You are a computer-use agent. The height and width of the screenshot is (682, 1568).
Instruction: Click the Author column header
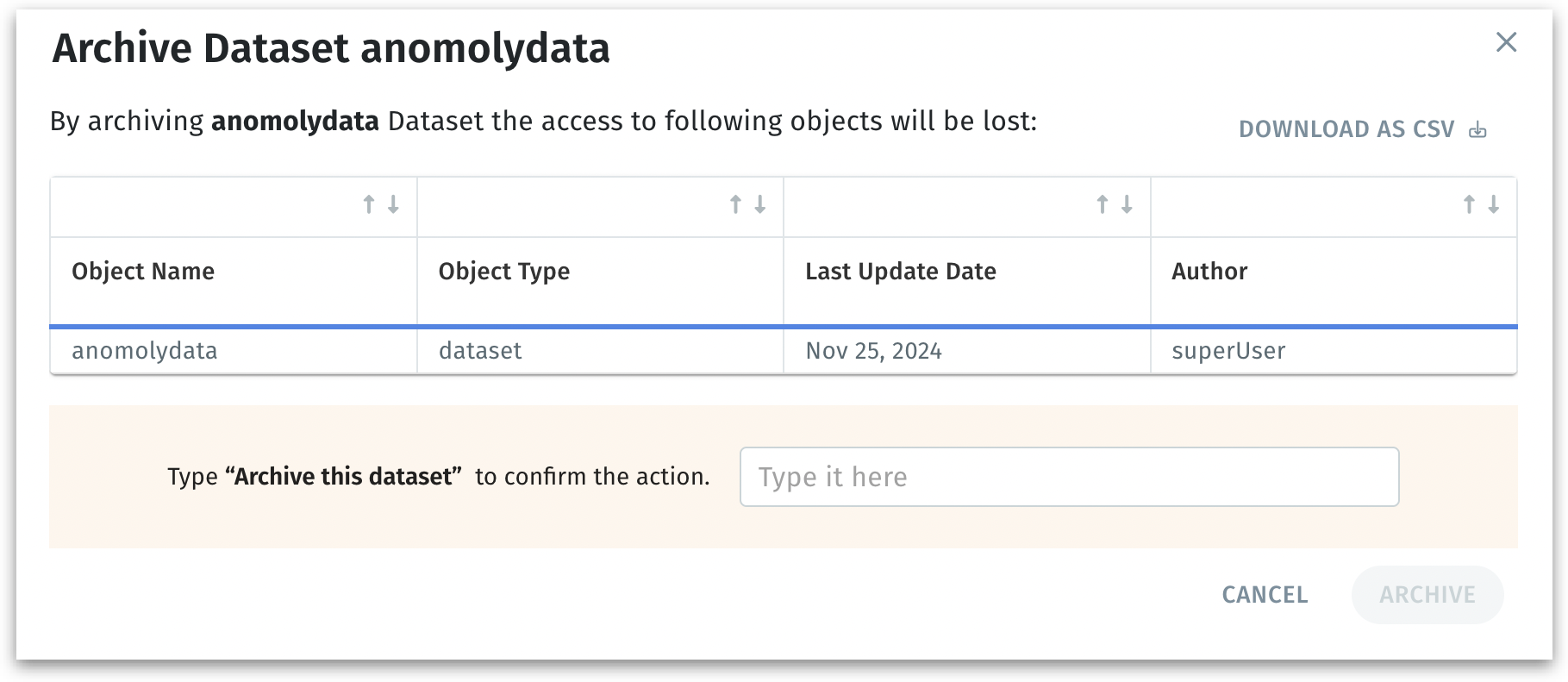[1209, 272]
